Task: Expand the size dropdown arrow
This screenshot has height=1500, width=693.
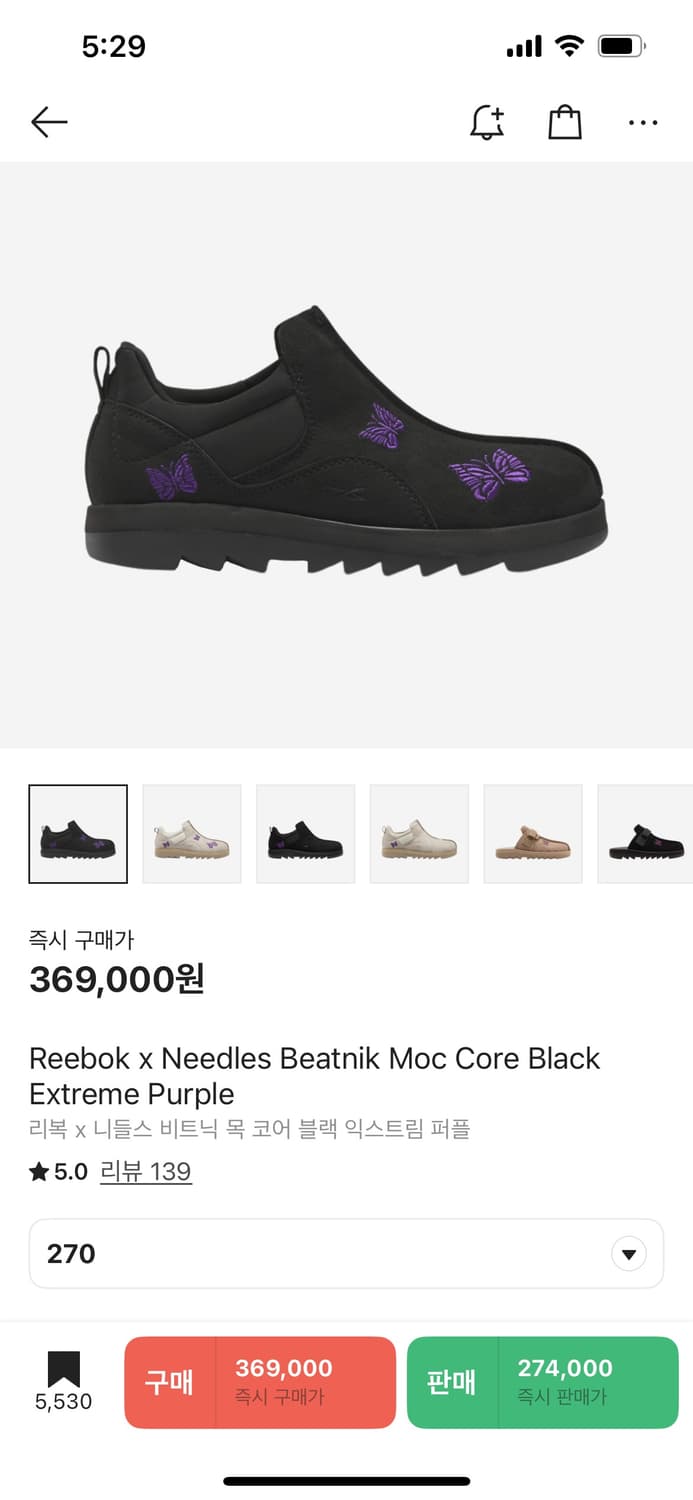Action: 629,1253
